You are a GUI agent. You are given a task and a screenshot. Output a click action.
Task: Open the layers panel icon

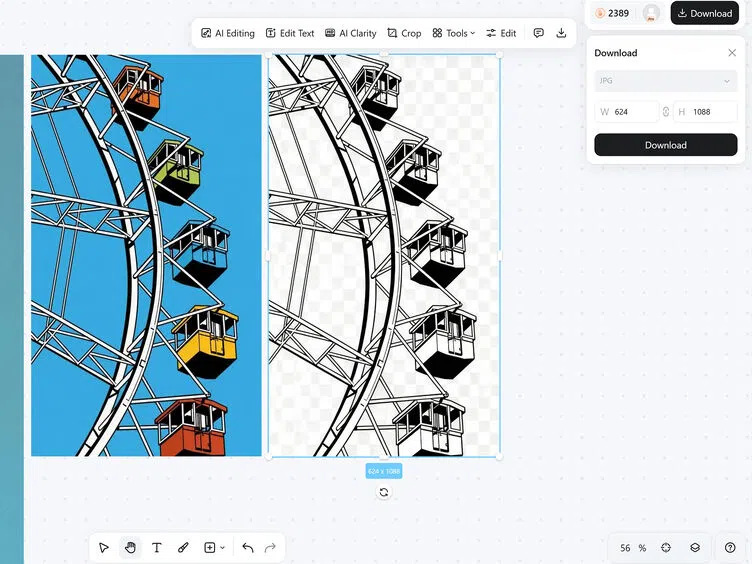695,548
